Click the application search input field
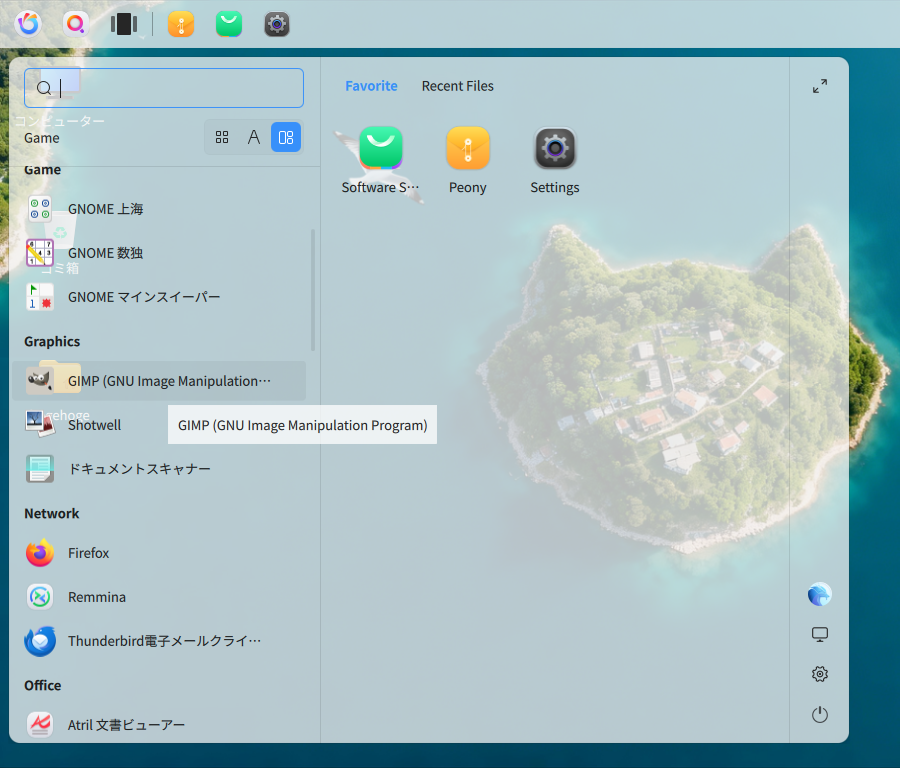The height and width of the screenshot is (768, 900). [x=164, y=88]
